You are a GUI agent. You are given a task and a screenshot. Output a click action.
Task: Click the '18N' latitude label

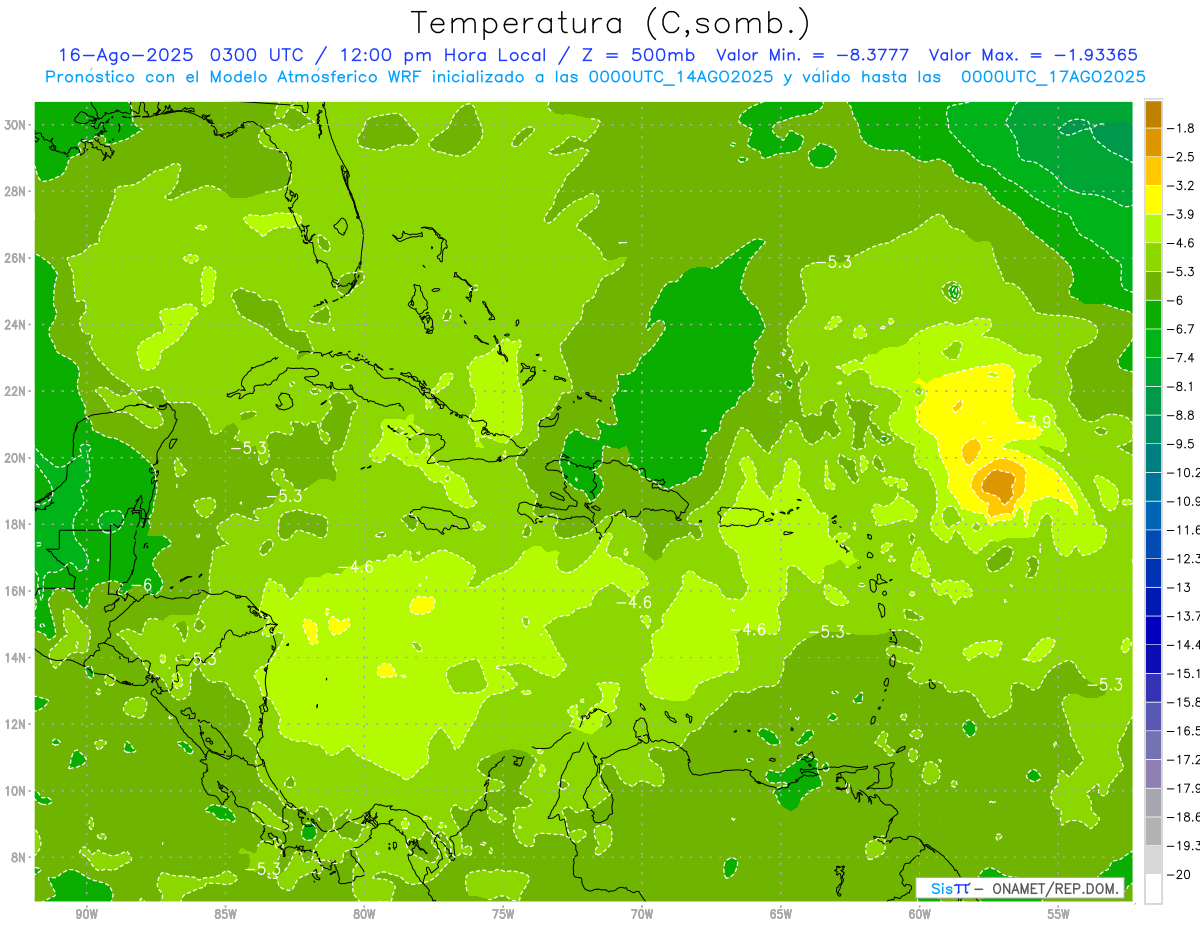(15, 524)
